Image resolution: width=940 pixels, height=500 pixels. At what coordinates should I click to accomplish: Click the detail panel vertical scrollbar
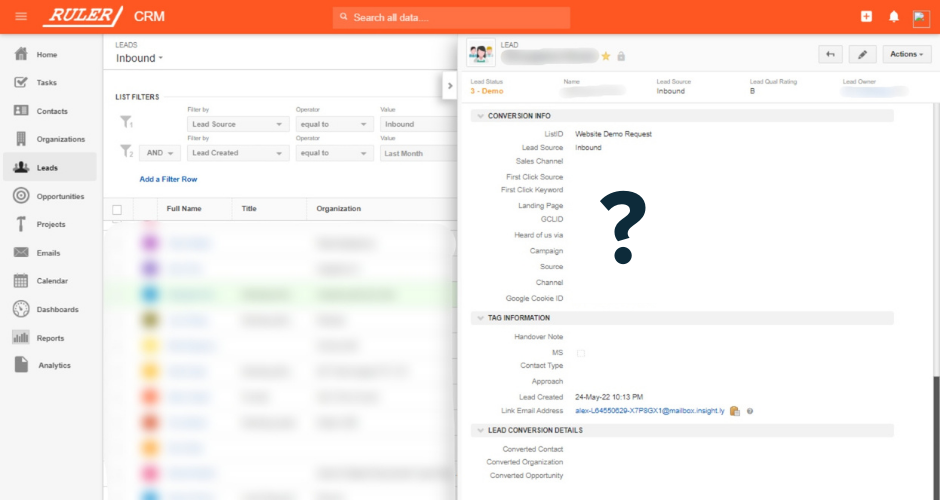936,436
